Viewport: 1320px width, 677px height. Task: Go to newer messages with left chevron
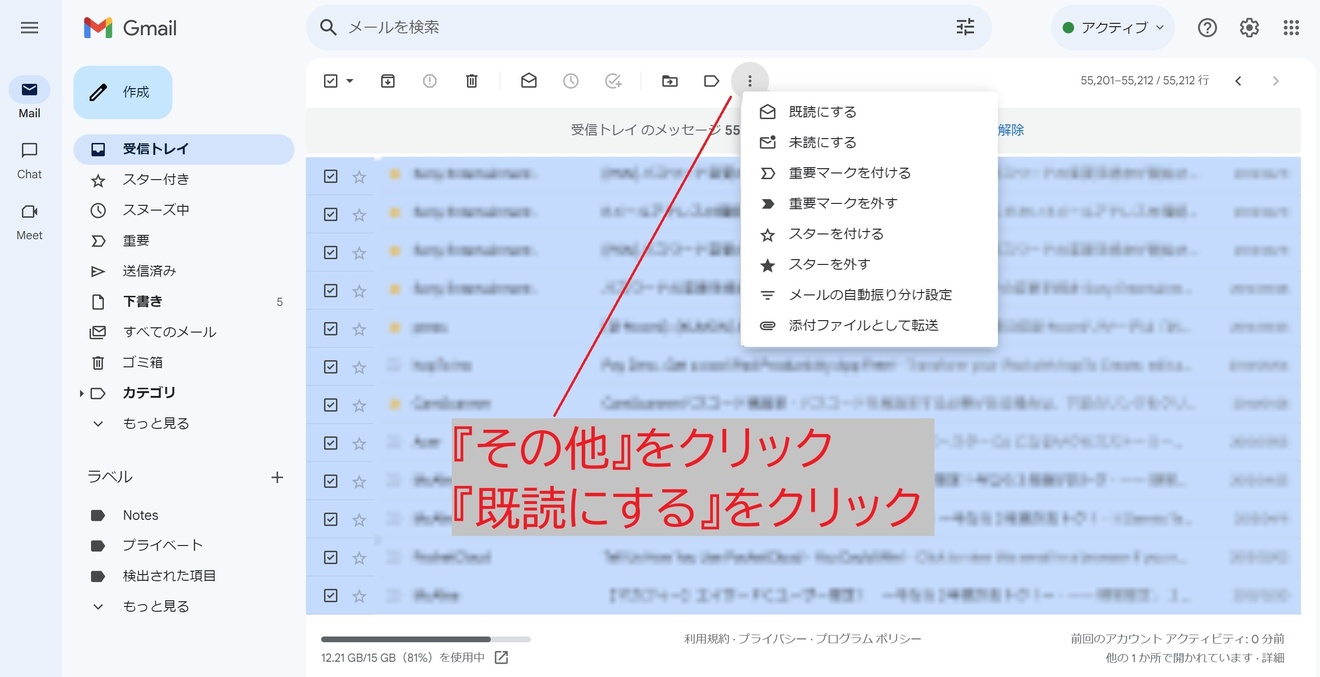pos(1238,81)
